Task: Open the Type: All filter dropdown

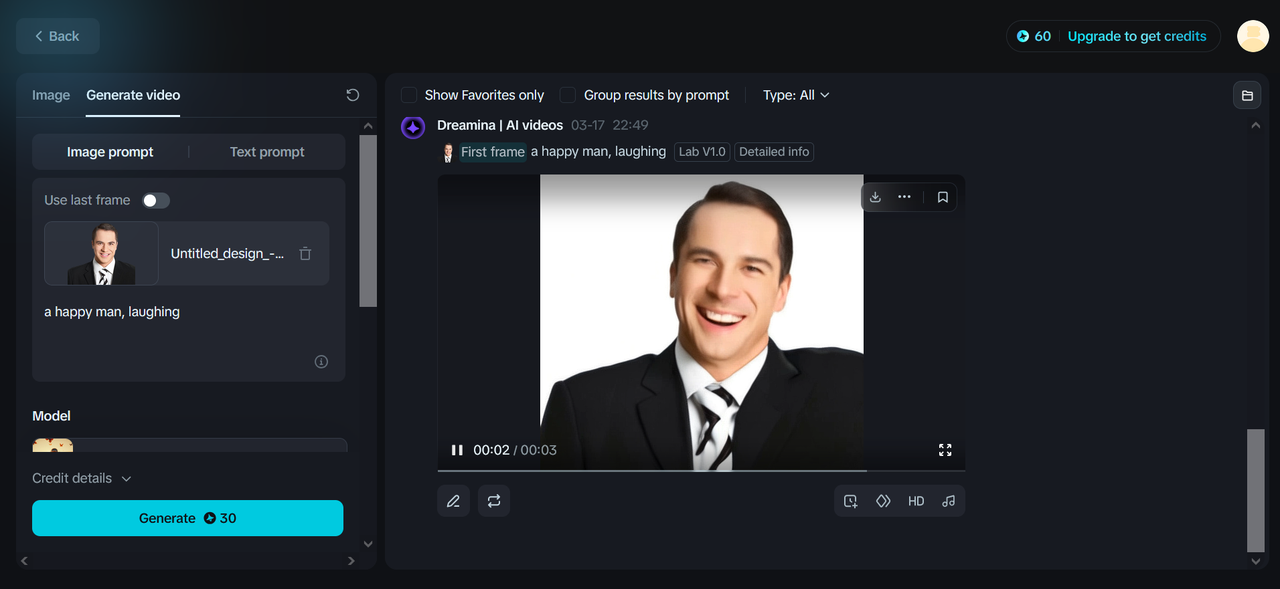Action: pos(795,94)
